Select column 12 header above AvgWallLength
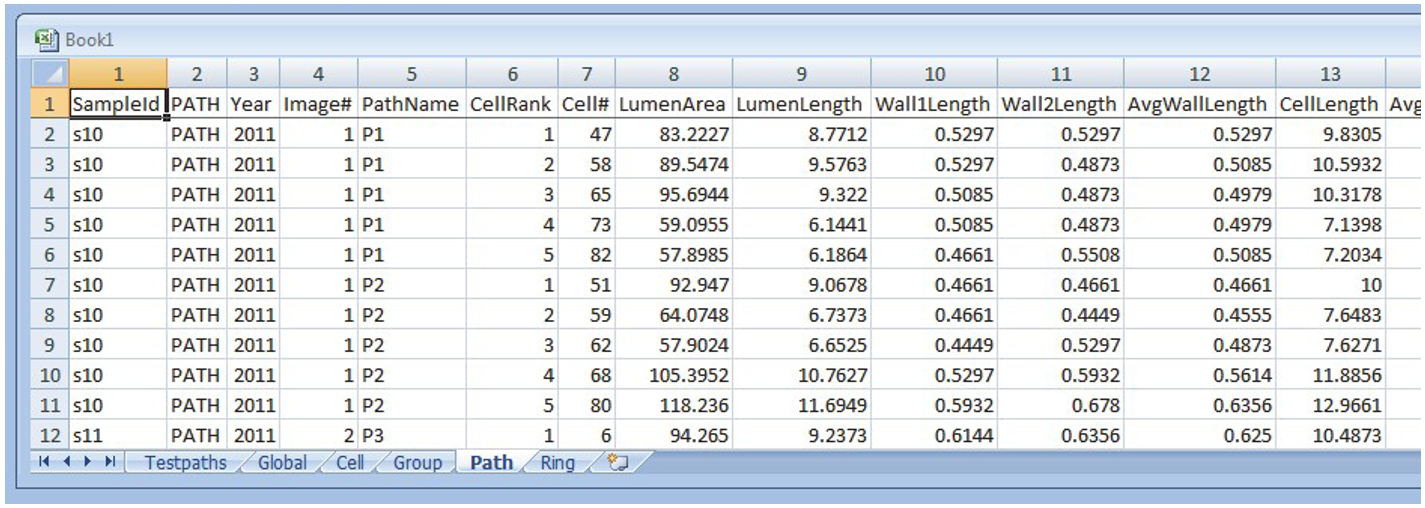 [x=1199, y=74]
